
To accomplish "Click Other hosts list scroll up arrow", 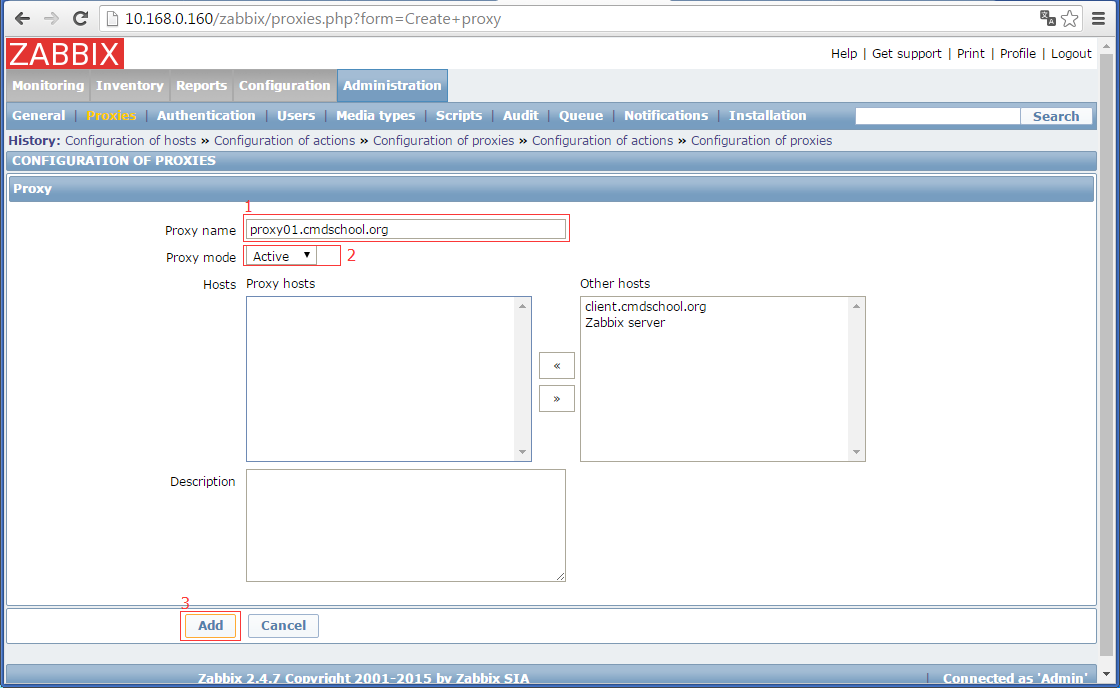I will 856,306.
